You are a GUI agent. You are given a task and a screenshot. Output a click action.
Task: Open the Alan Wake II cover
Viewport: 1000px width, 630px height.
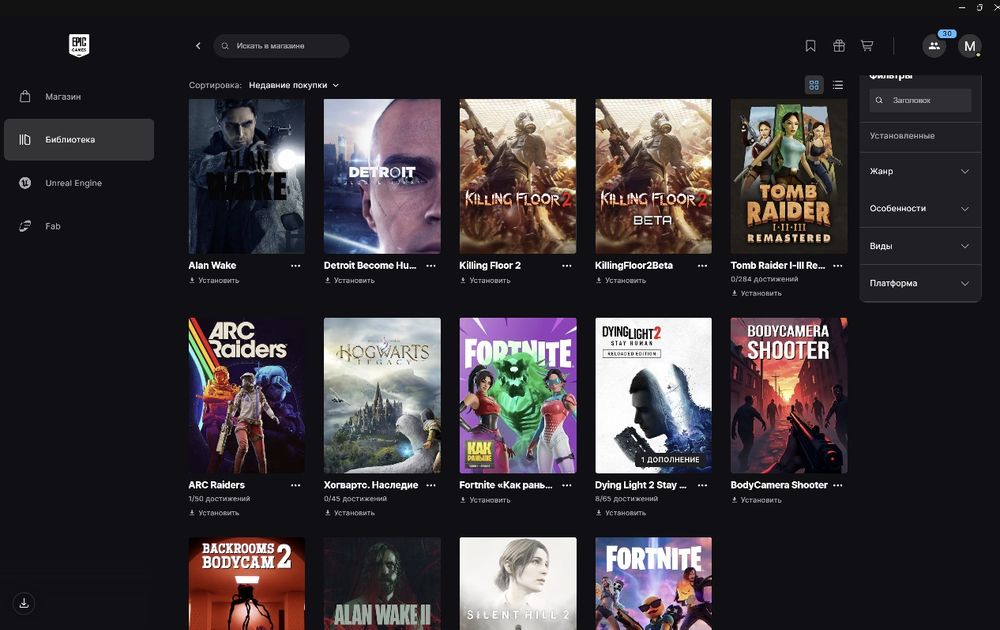[x=382, y=583]
